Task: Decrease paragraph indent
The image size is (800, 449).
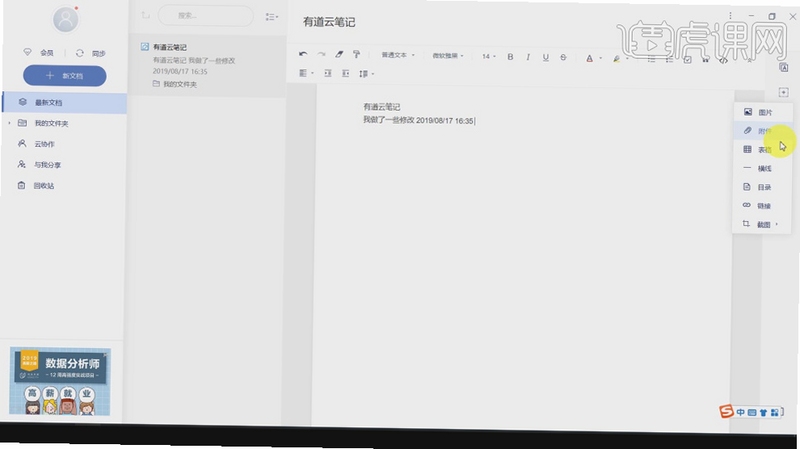Action: click(345, 73)
